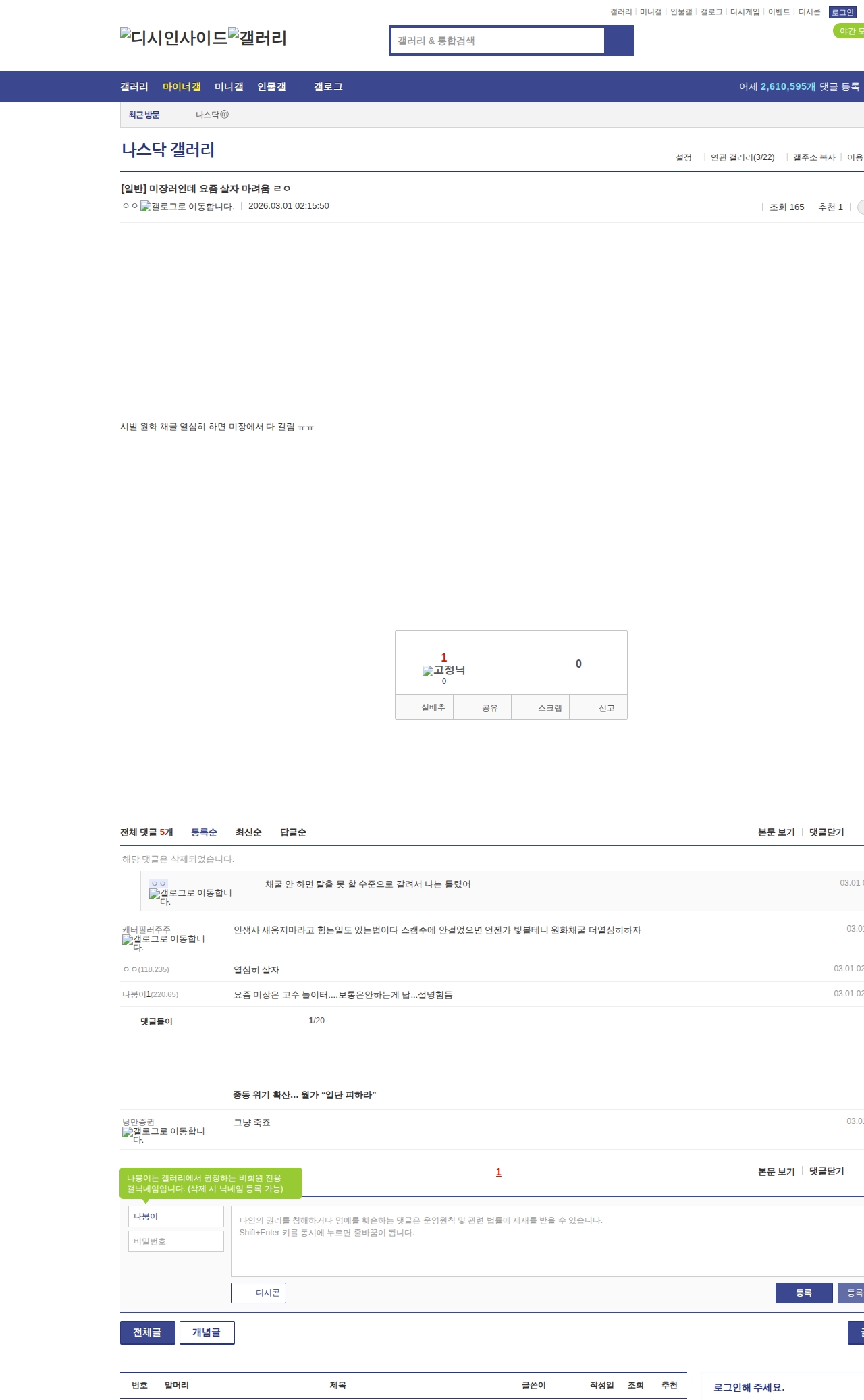864x1400 pixels.
Task: Click the 실베추 button
Action: 425,707
